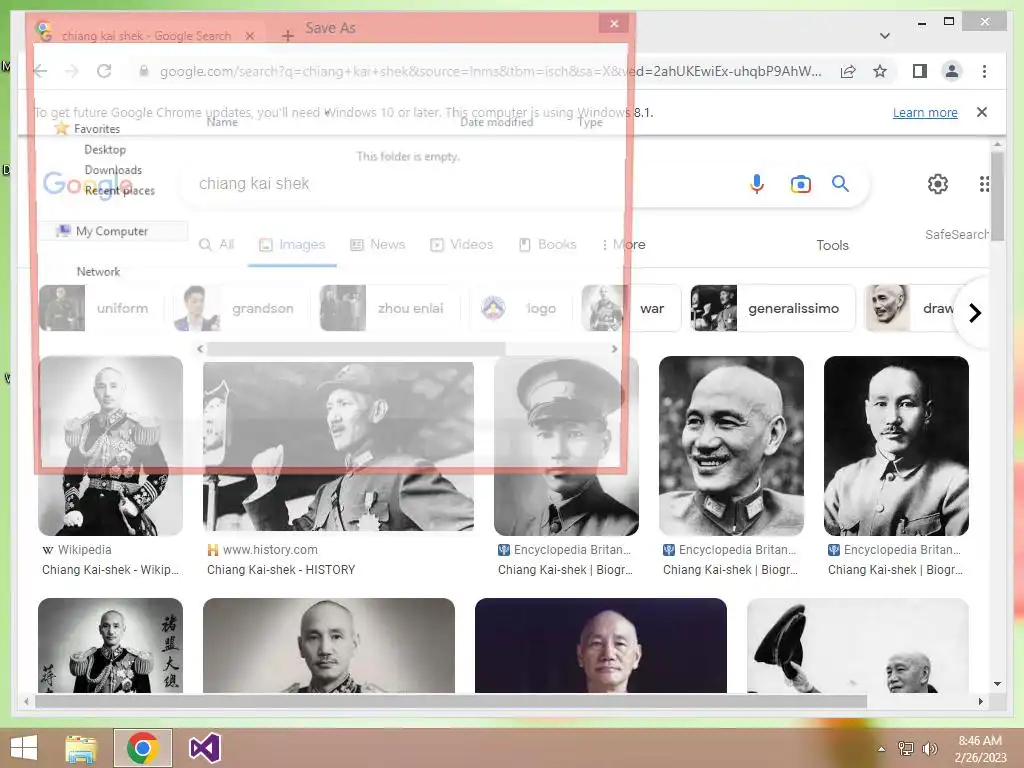The width and height of the screenshot is (1024, 768).
Task: Show next related search chips
Action: (974, 313)
